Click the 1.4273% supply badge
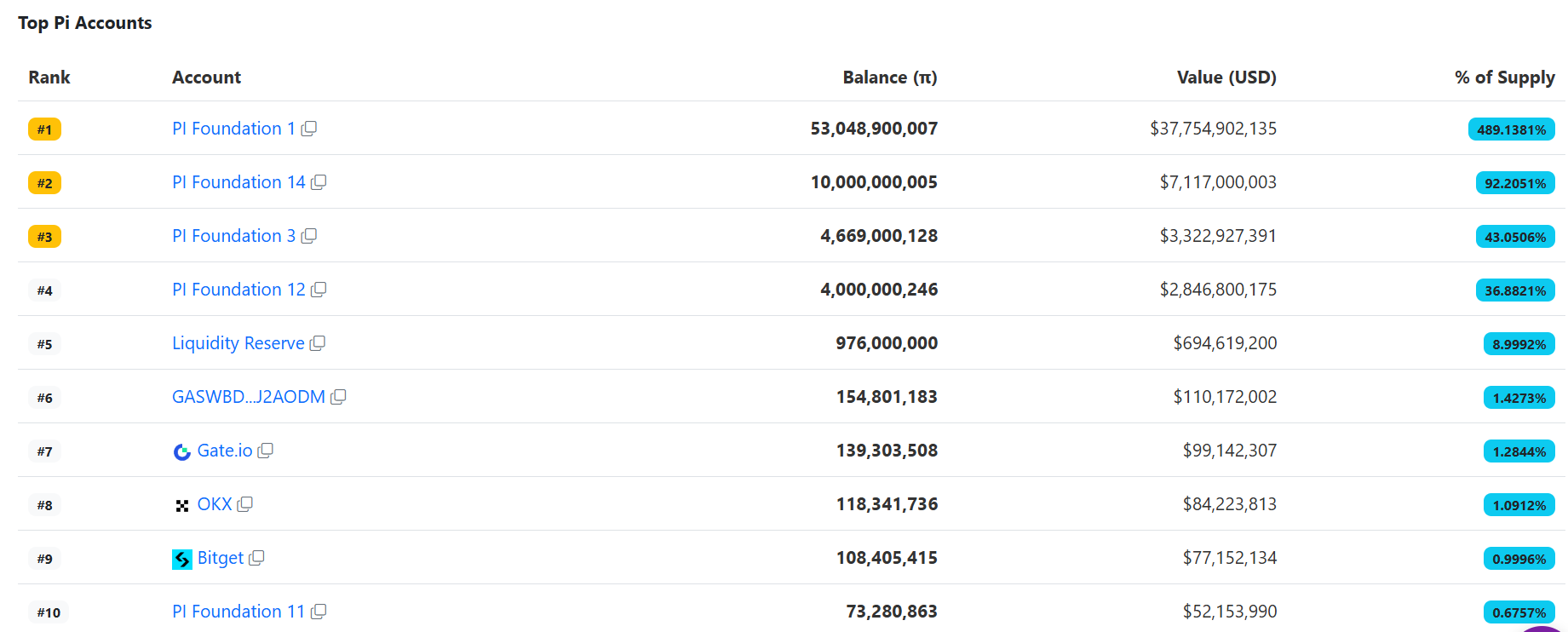 1519,398
